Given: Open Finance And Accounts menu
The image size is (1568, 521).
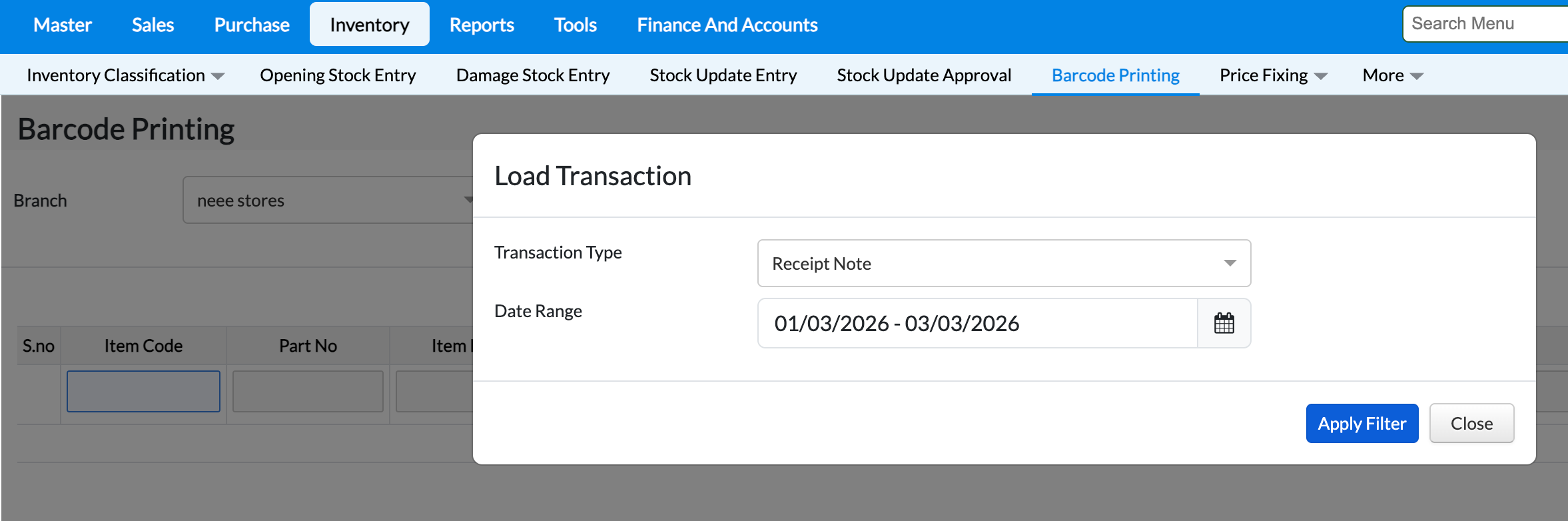Looking at the screenshot, I should tap(727, 25).
